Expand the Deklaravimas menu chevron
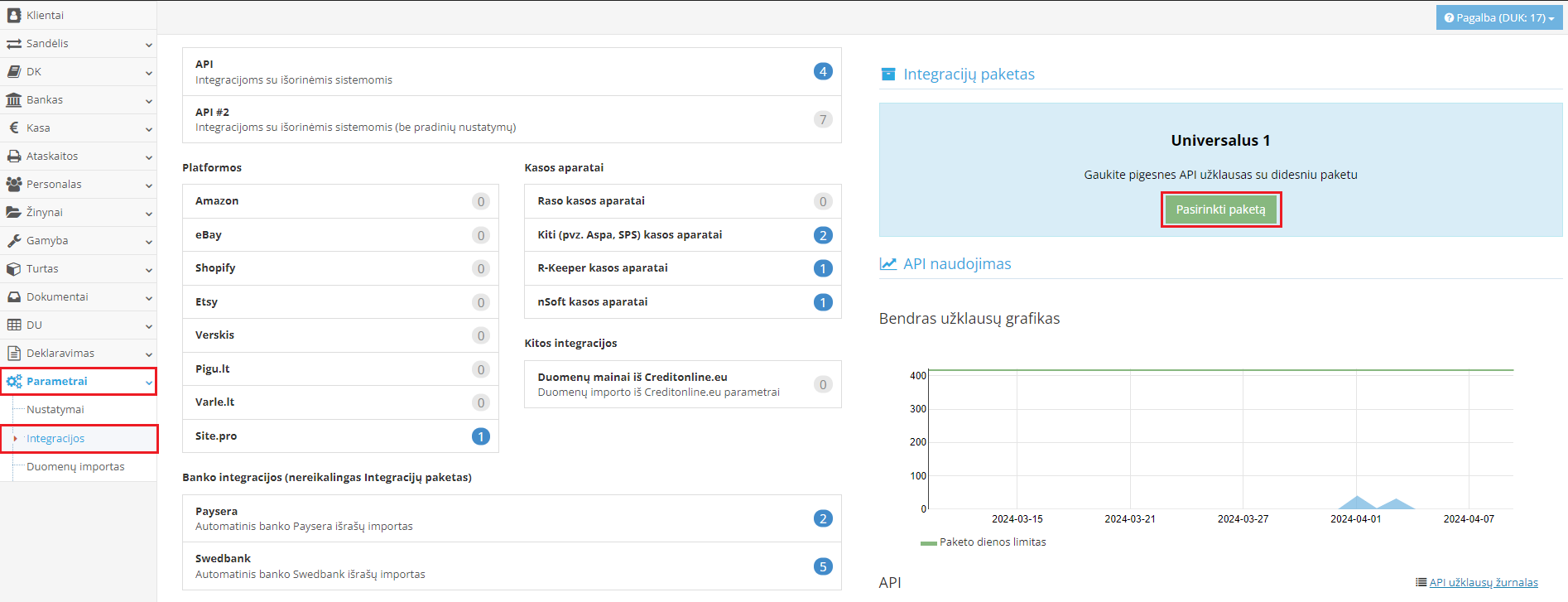 click(149, 354)
